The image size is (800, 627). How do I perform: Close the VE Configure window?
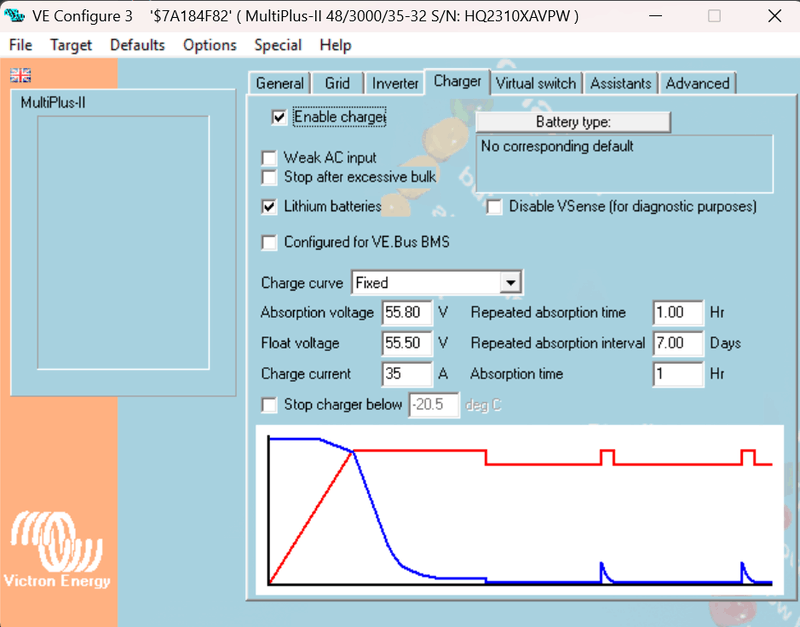774,16
